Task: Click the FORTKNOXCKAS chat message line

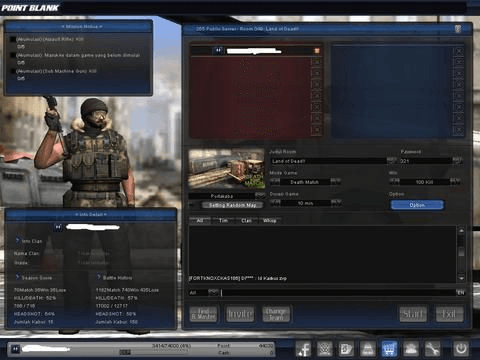Action: point(238,278)
